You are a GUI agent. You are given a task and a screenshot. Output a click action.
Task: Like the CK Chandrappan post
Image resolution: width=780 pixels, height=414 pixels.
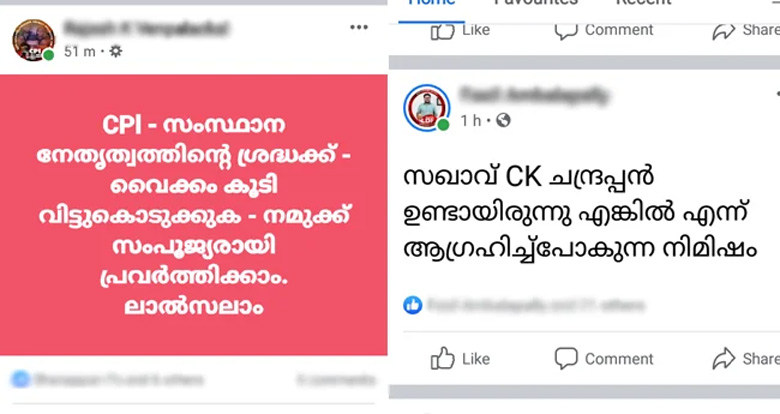coord(460,358)
